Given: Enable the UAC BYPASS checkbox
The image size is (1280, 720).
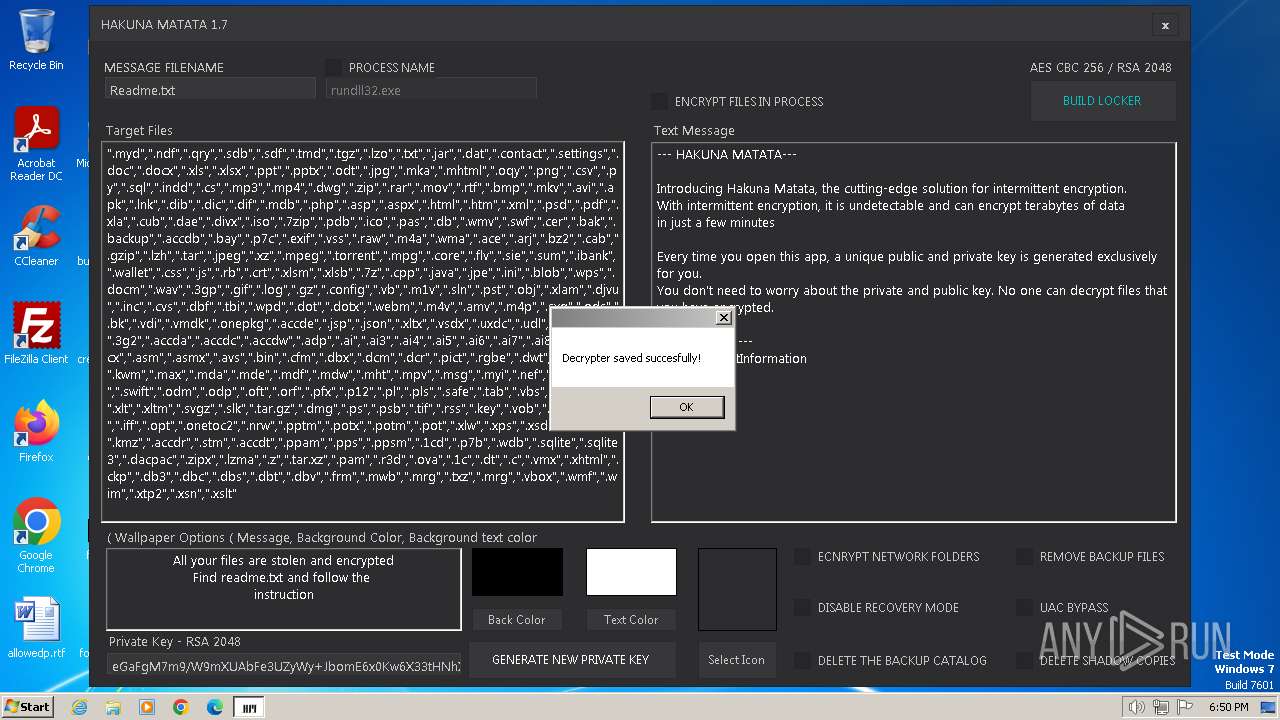Looking at the screenshot, I should (x=1024, y=607).
